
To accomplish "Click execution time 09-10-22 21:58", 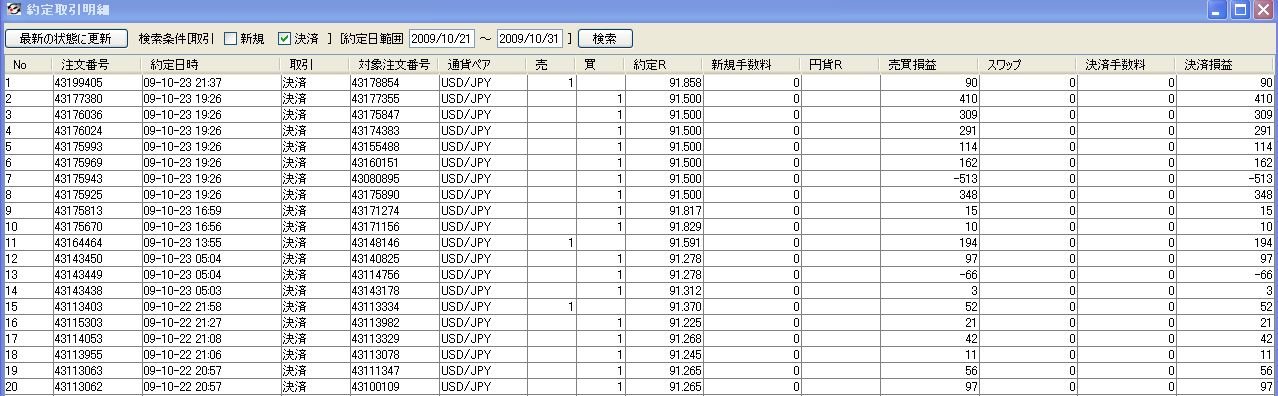I will point(183,307).
